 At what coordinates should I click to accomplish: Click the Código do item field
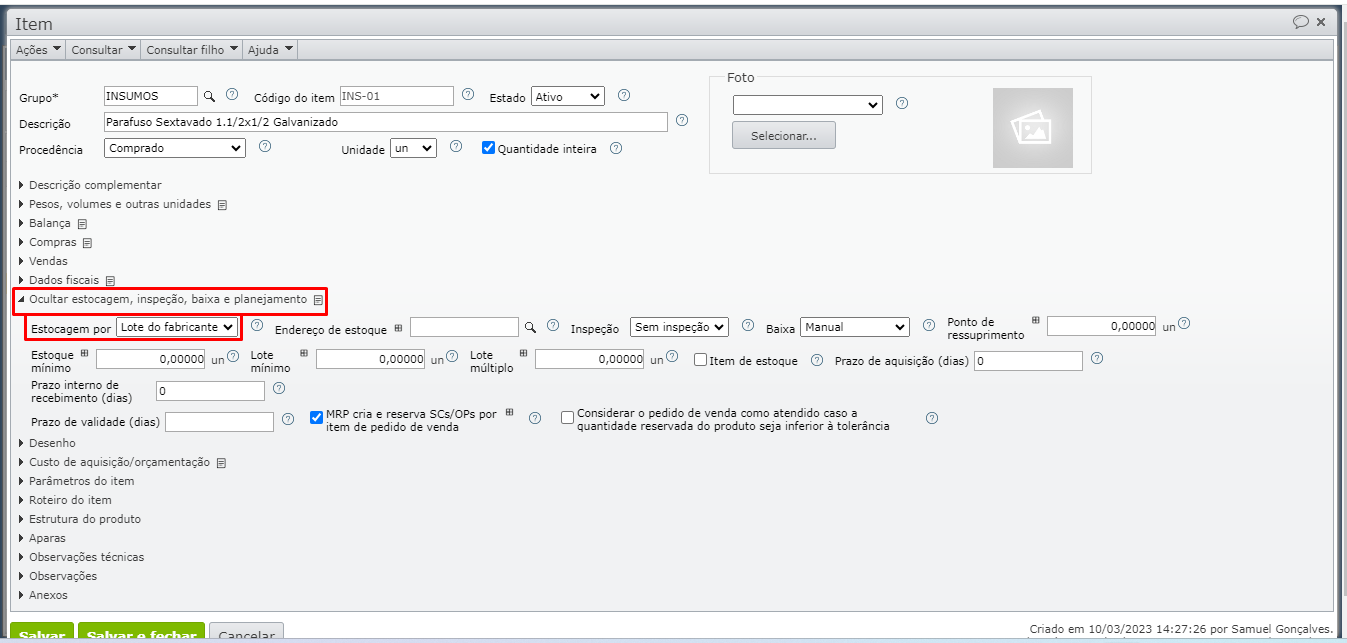pyautogui.click(x=397, y=96)
